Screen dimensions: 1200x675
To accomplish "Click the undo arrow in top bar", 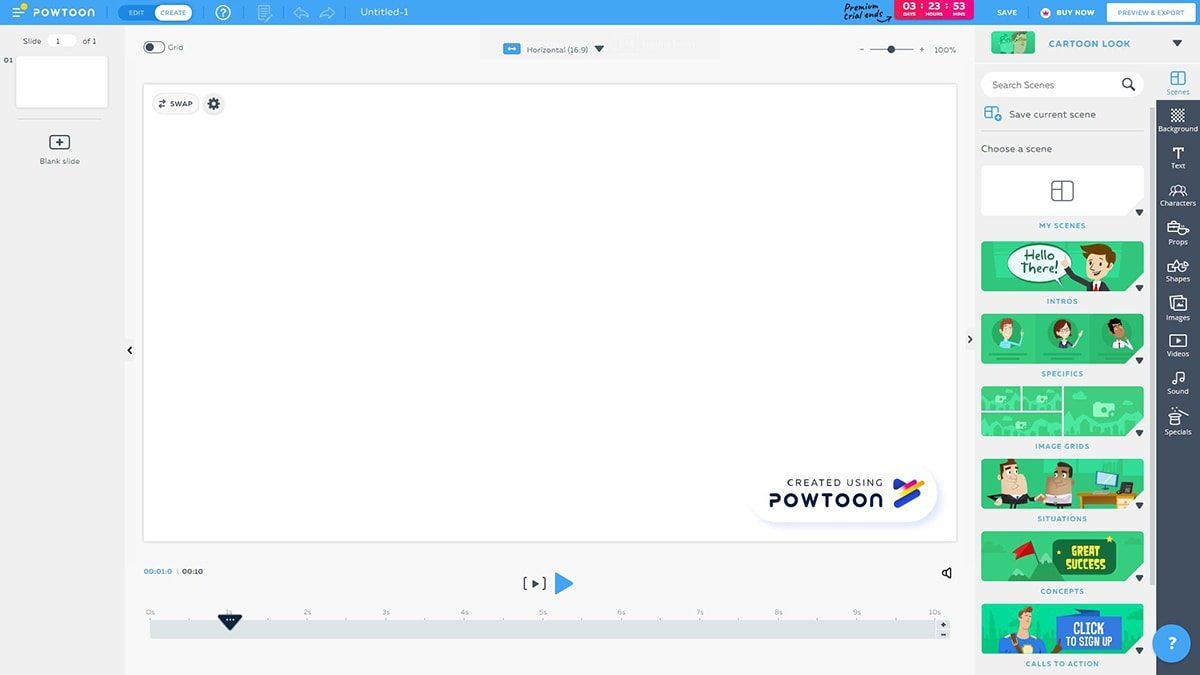I will (301, 13).
